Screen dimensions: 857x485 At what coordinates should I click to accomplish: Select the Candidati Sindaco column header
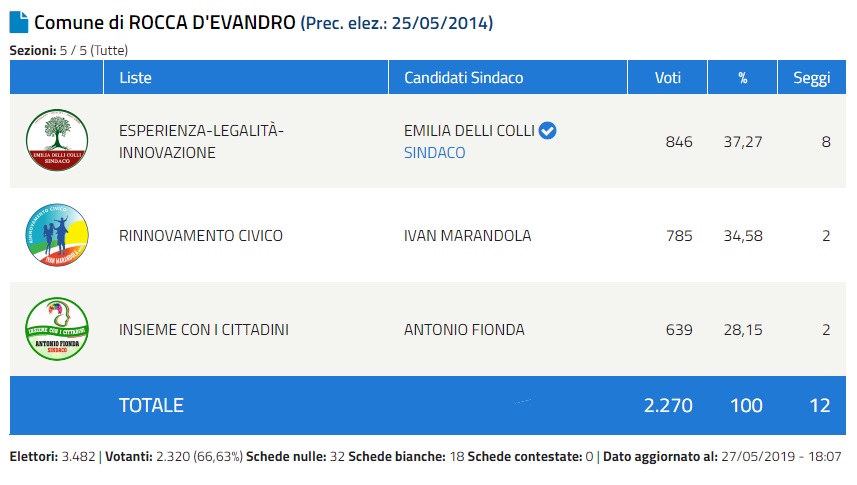tap(463, 78)
